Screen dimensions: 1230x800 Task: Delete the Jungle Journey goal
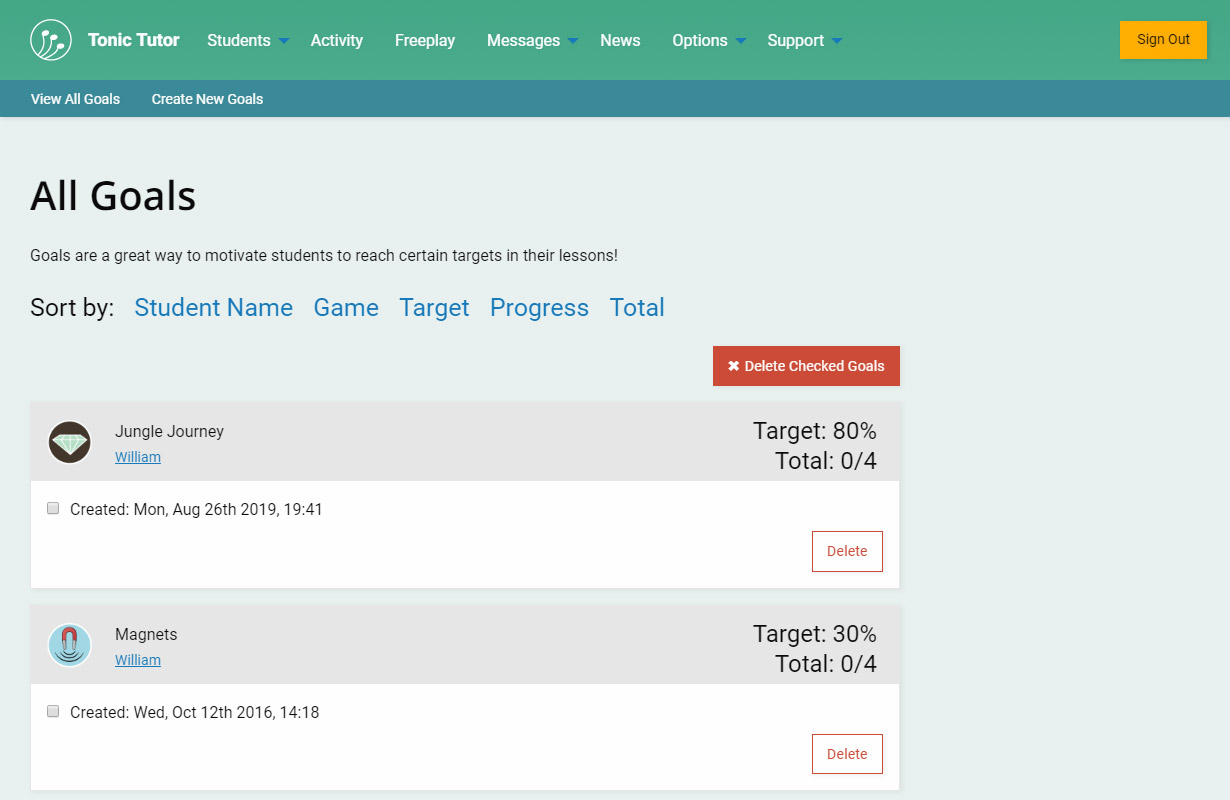pos(847,551)
